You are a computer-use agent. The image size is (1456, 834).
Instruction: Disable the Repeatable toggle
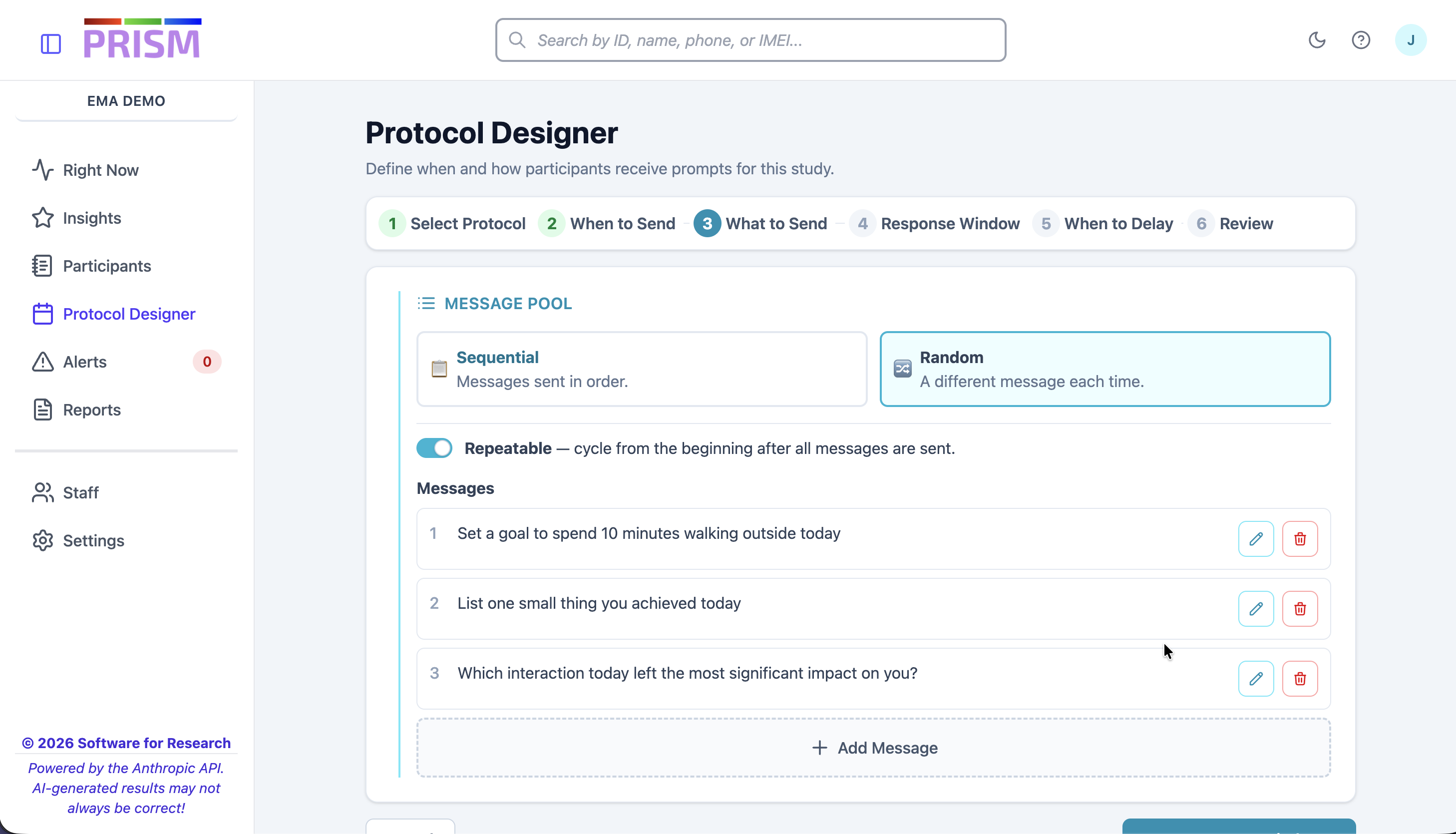click(434, 448)
